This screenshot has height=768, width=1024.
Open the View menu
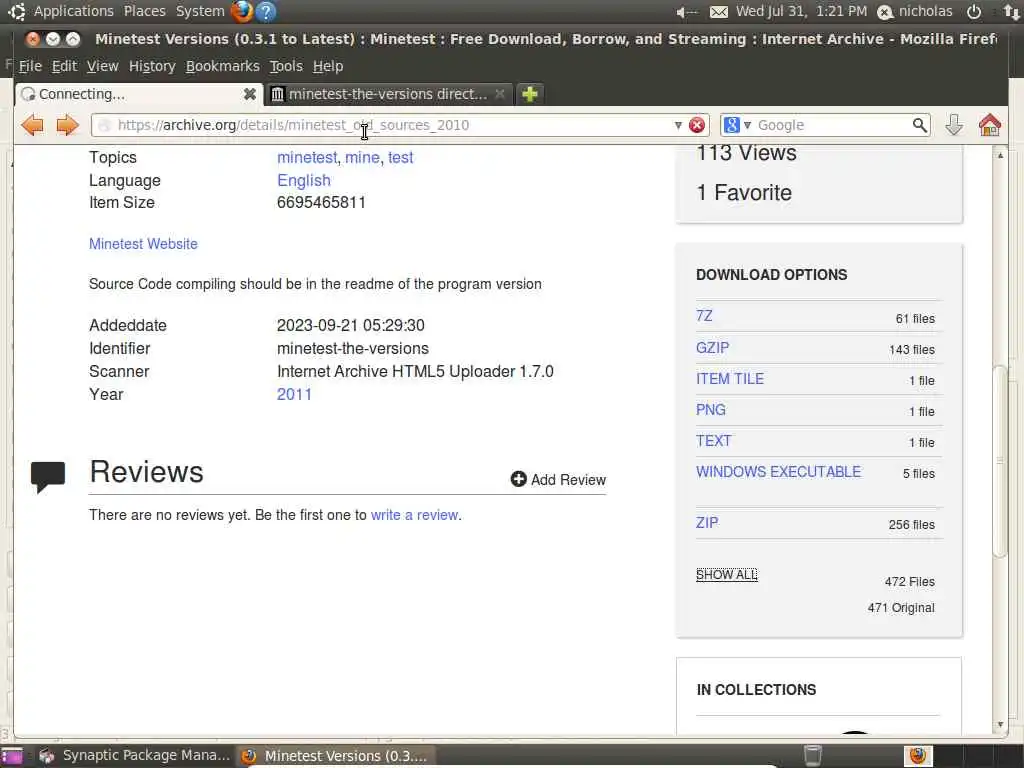(103, 66)
